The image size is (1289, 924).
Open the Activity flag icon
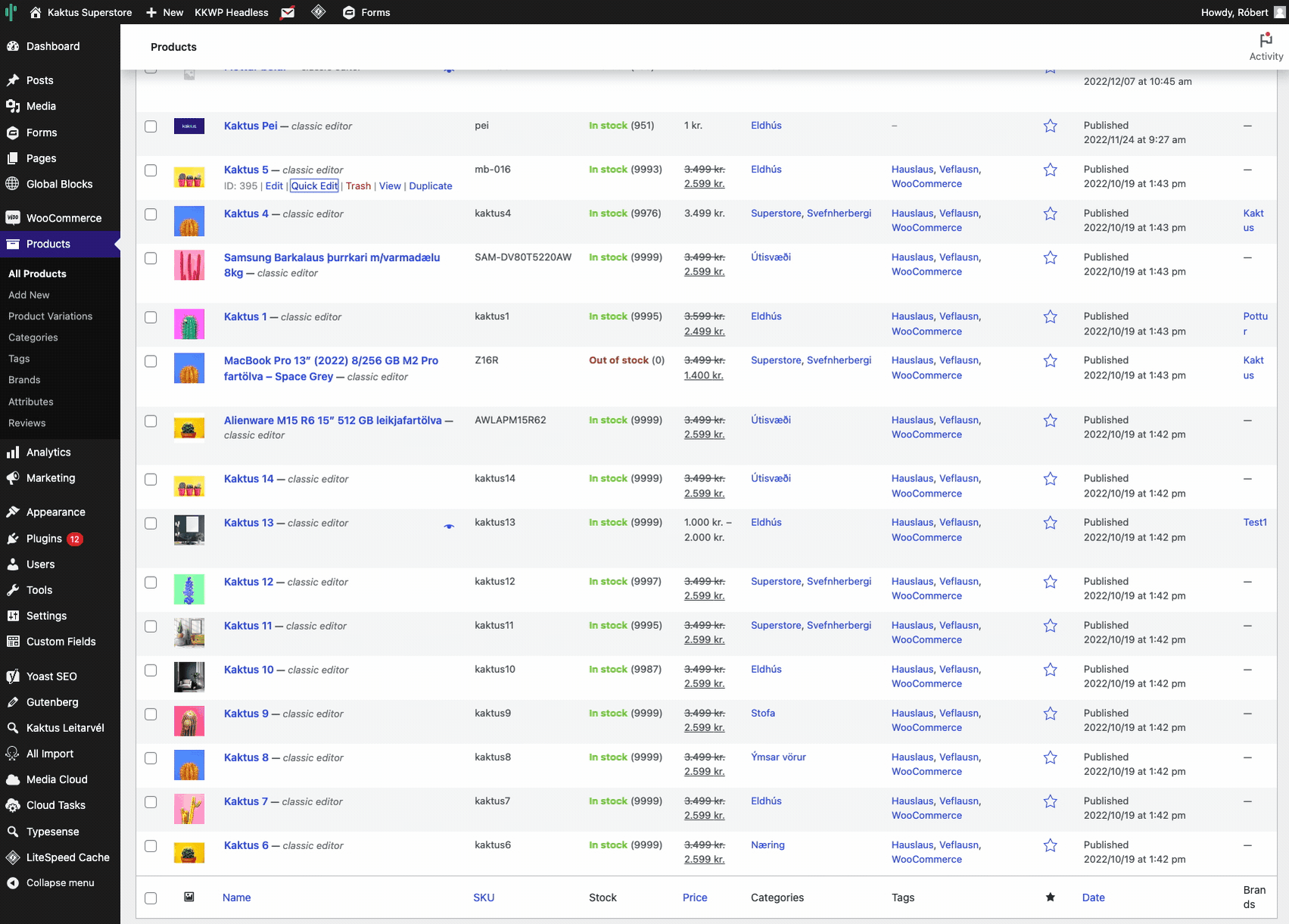click(1266, 40)
